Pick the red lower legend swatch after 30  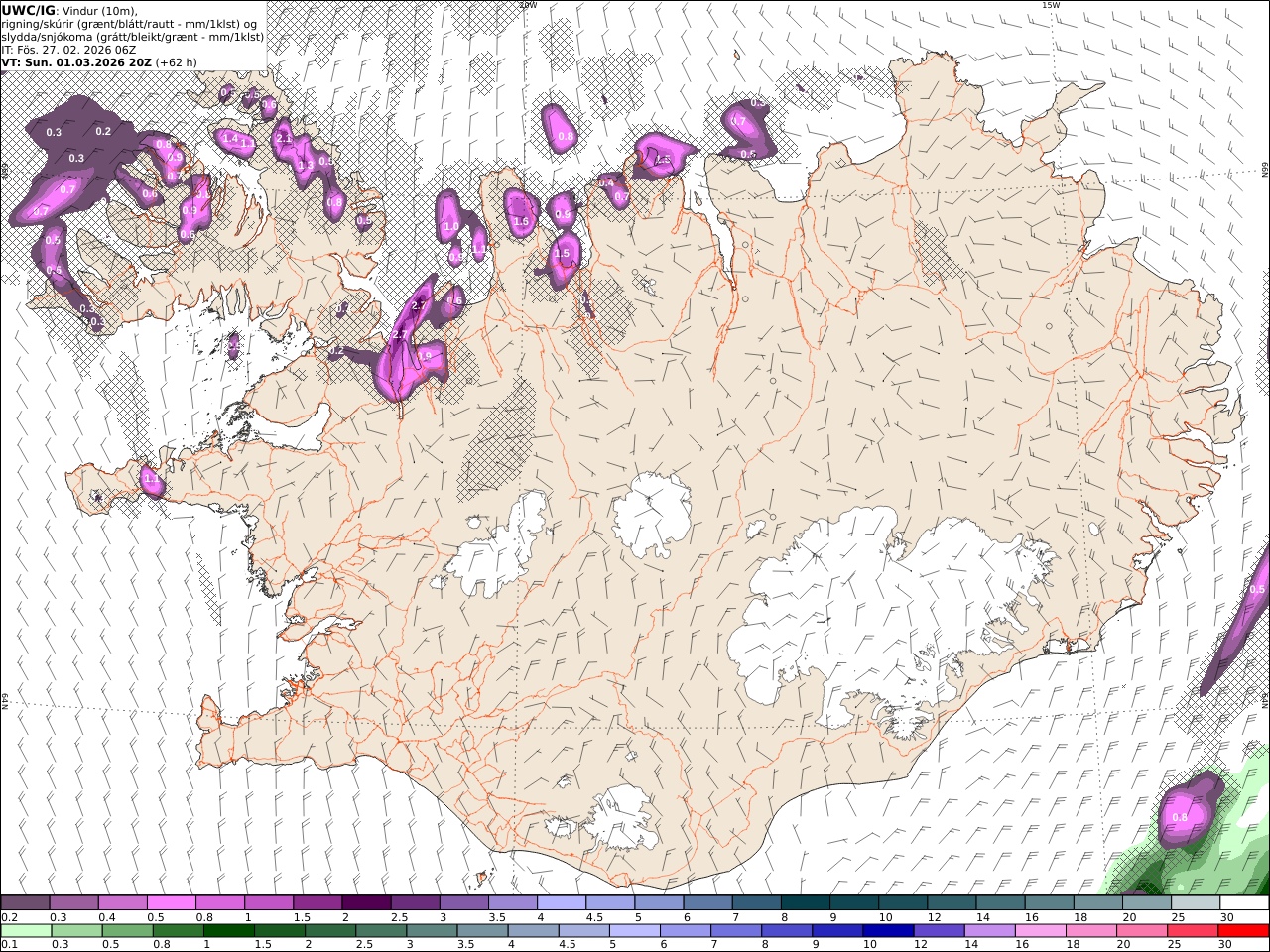1242,931
